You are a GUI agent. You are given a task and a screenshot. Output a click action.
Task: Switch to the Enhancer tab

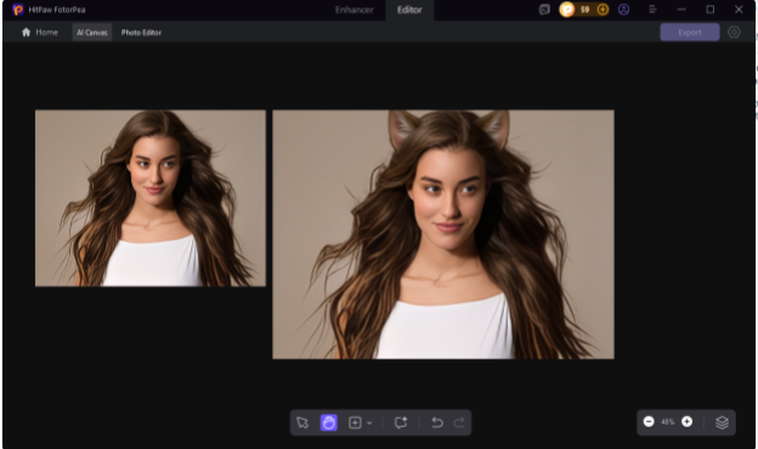(352, 10)
